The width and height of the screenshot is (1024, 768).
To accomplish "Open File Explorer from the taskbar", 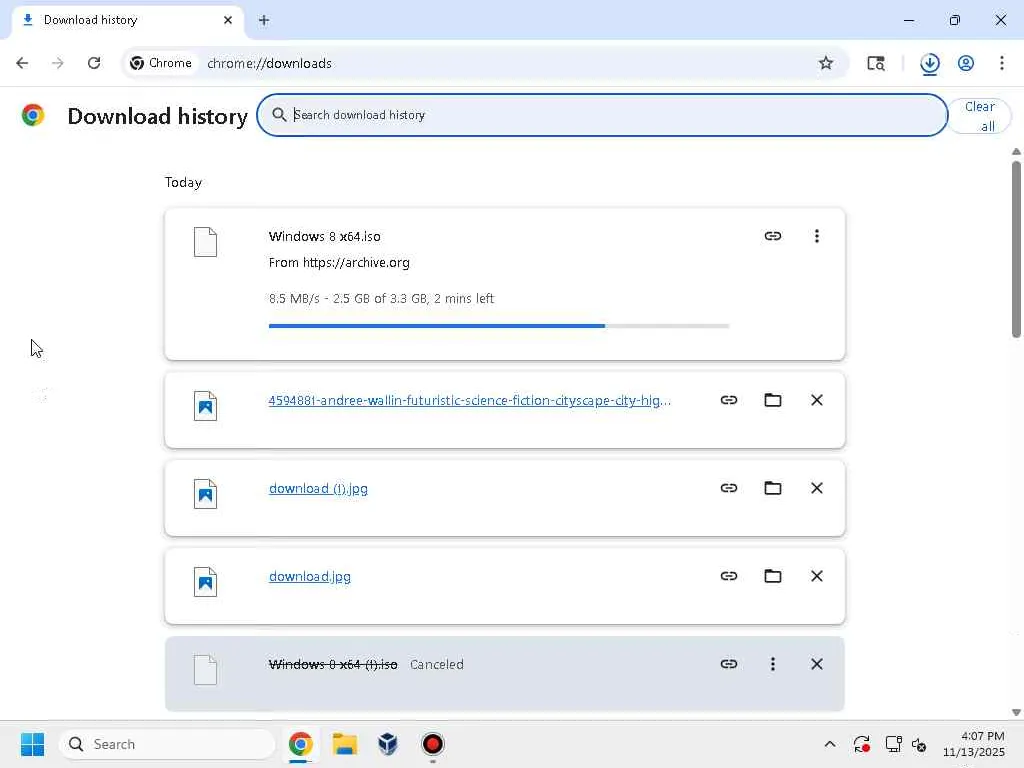I will tap(345, 744).
